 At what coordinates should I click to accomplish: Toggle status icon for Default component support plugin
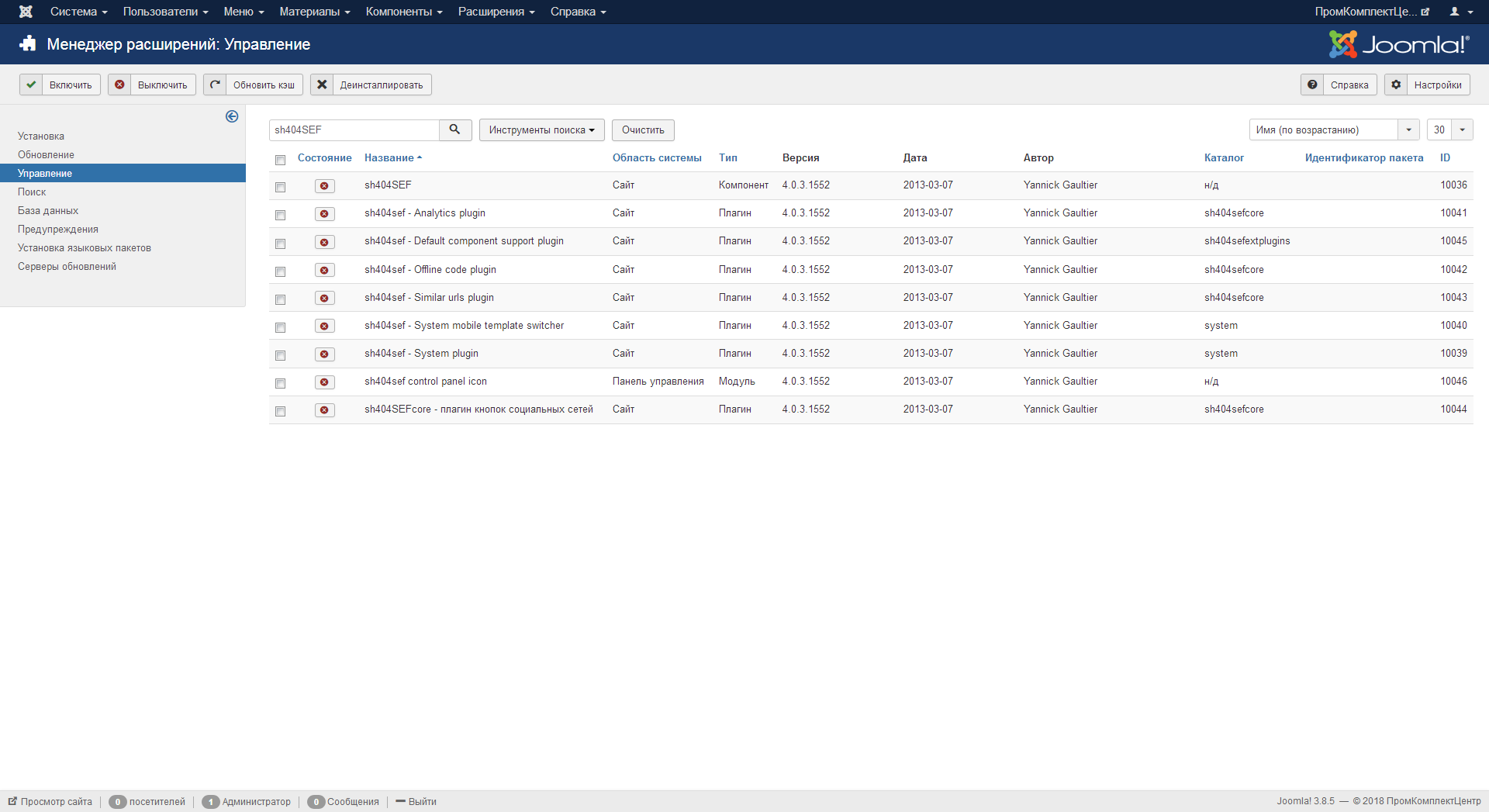coord(324,242)
